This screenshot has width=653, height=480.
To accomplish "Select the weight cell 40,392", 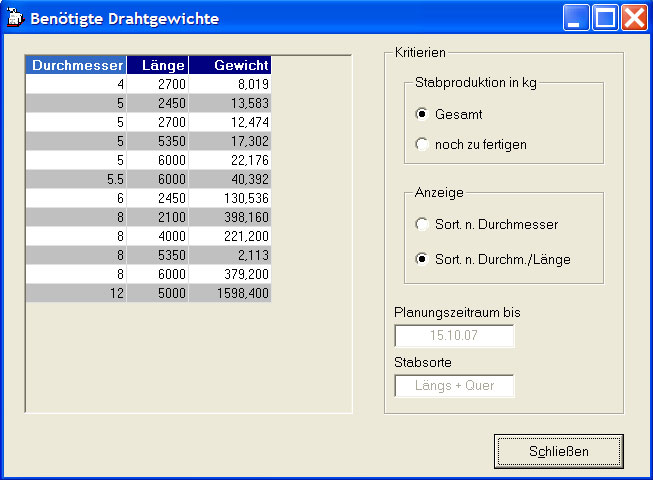I will point(230,179).
